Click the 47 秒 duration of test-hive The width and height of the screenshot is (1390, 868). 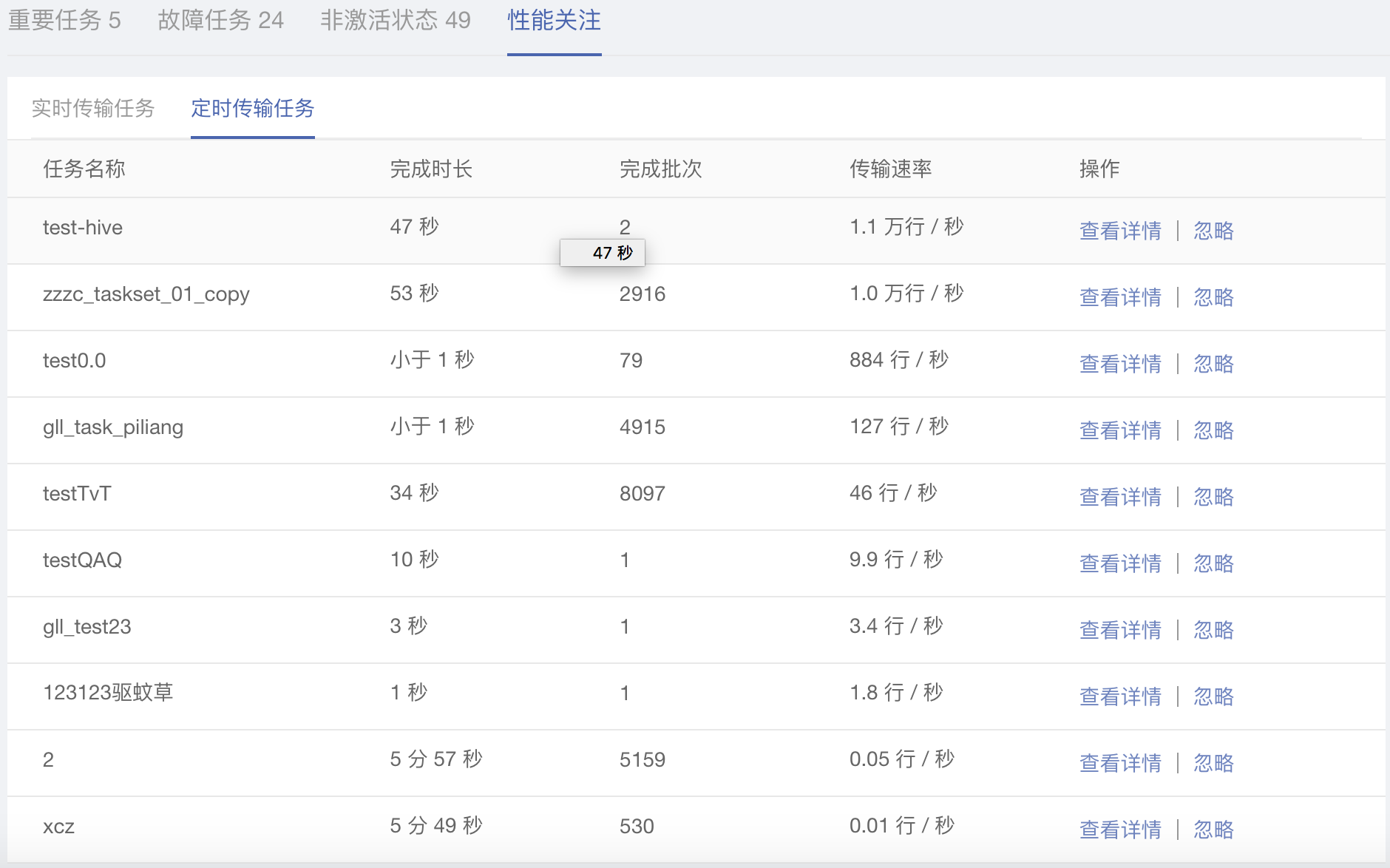[414, 227]
